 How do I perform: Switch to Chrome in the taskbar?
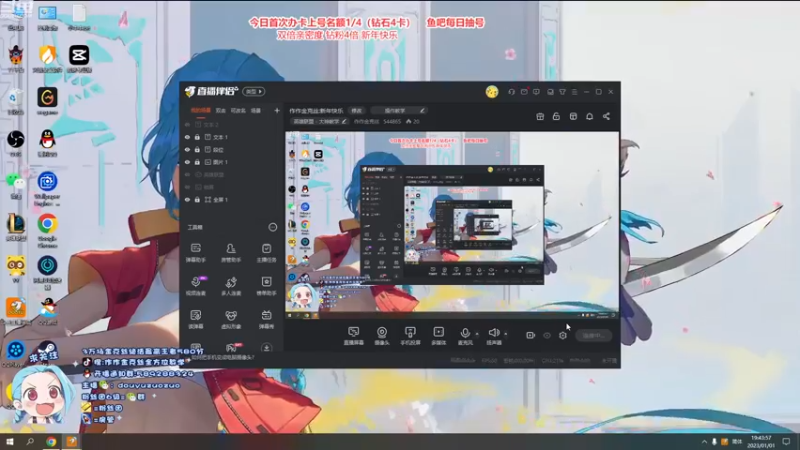tap(51, 442)
